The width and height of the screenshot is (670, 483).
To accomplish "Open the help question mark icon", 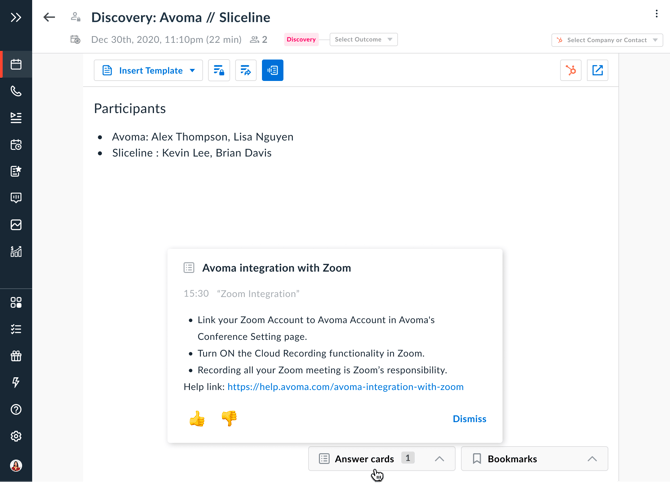I will tap(16, 410).
